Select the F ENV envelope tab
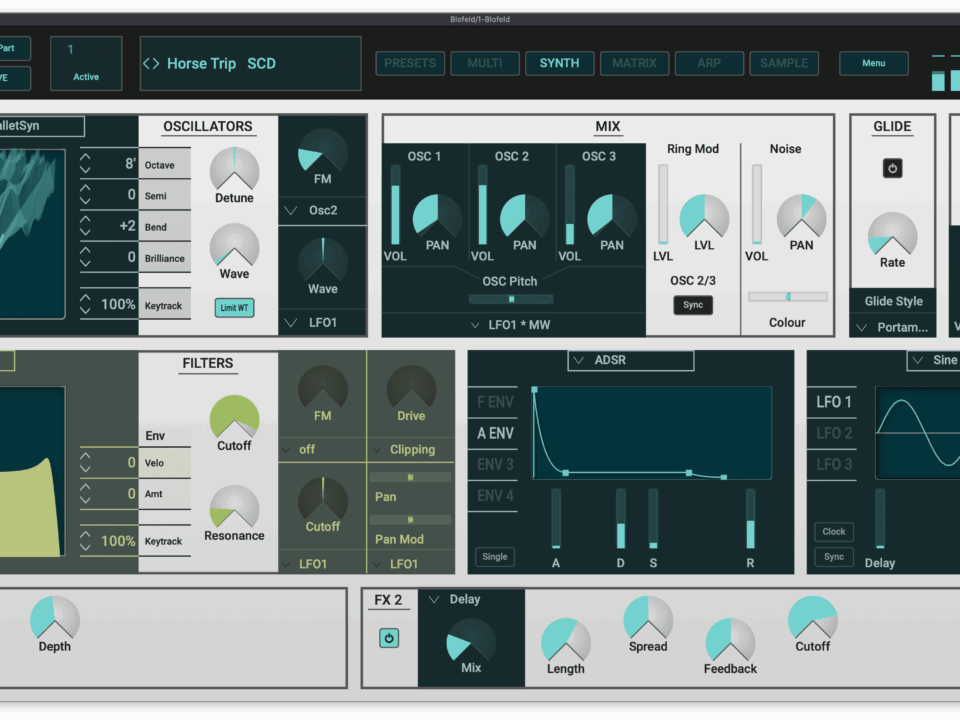960x720 pixels. pos(494,402)
